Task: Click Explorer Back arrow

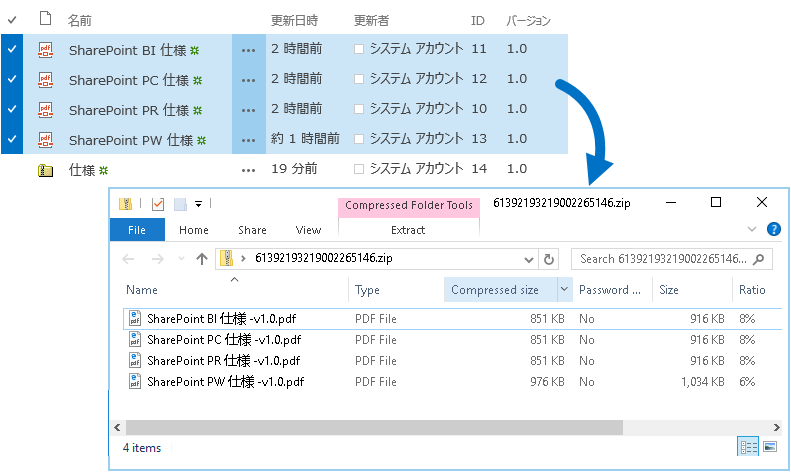Action: (128, 259)
